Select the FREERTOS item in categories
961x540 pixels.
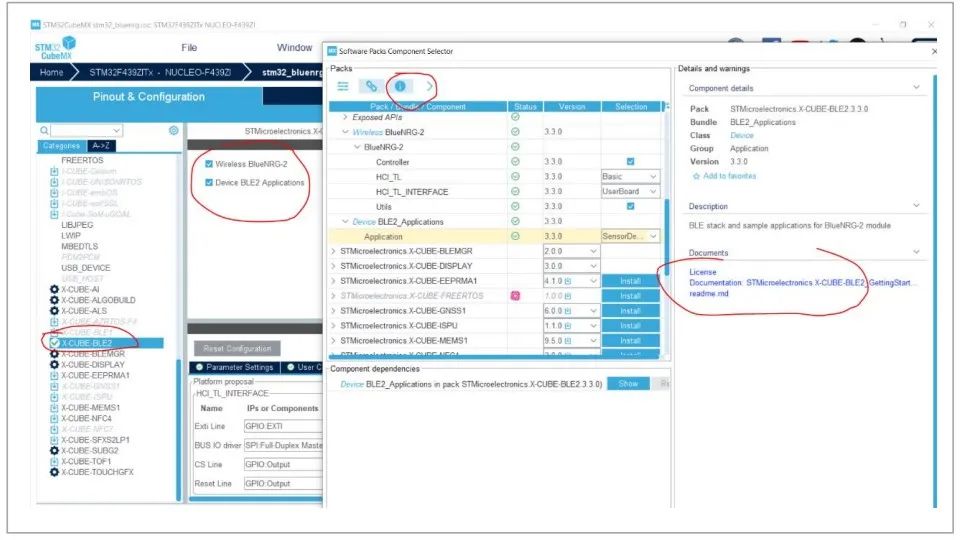[x=82, y=160]
